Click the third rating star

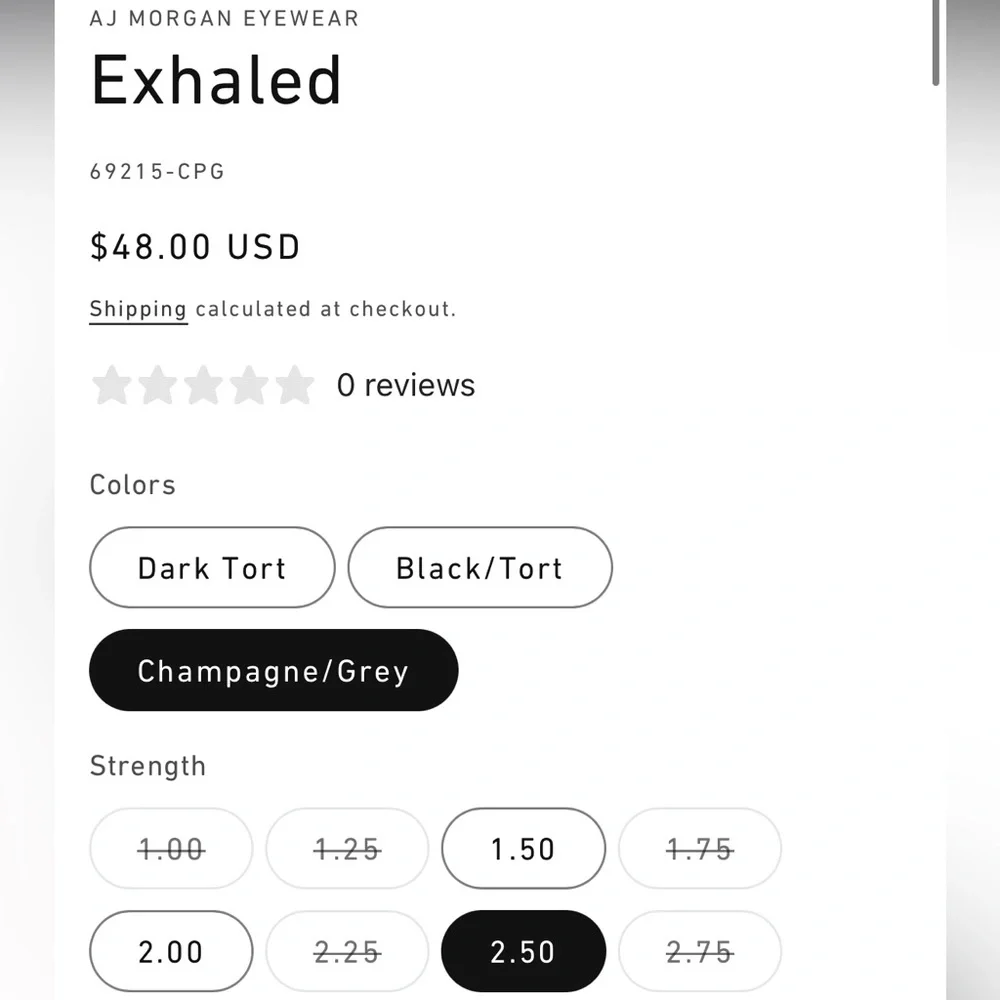tap(203, 385)
